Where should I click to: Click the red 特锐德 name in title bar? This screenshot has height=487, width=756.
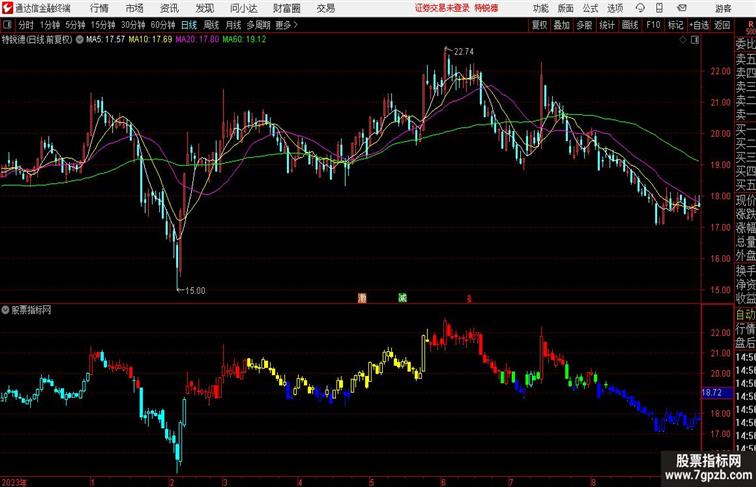tap(486, 8)
